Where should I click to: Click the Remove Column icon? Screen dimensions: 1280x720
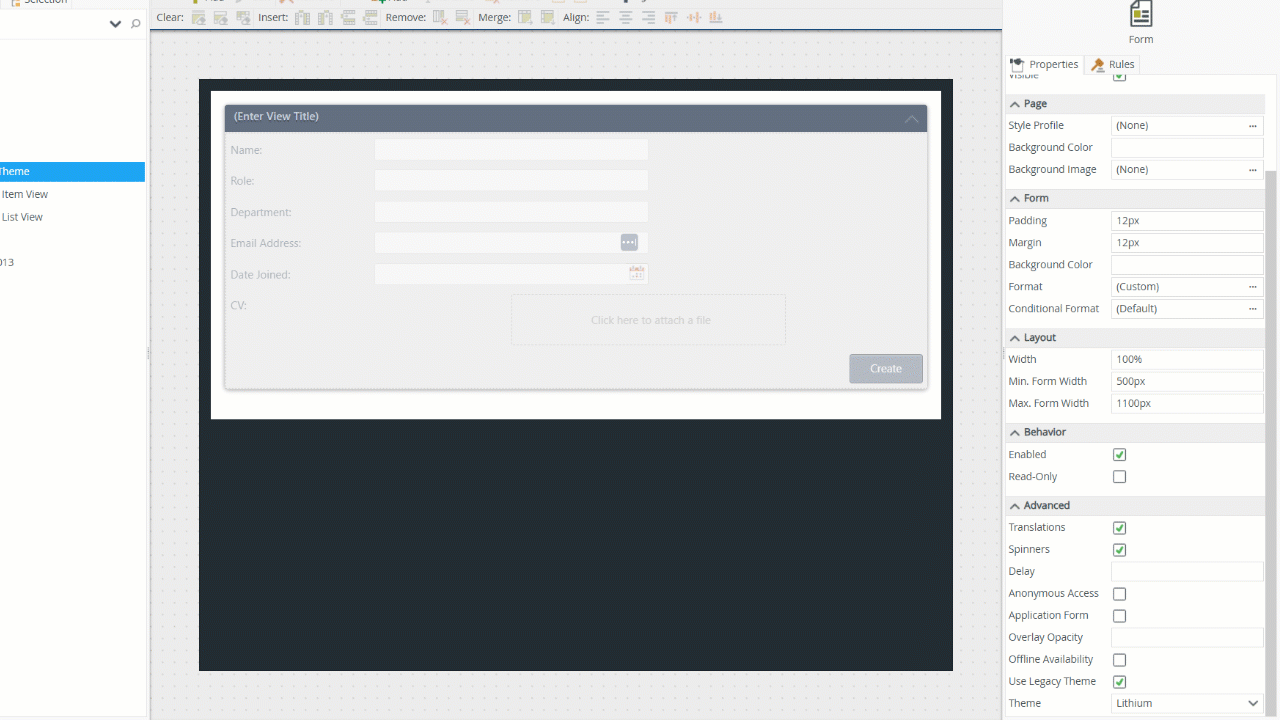click(440, 17)
